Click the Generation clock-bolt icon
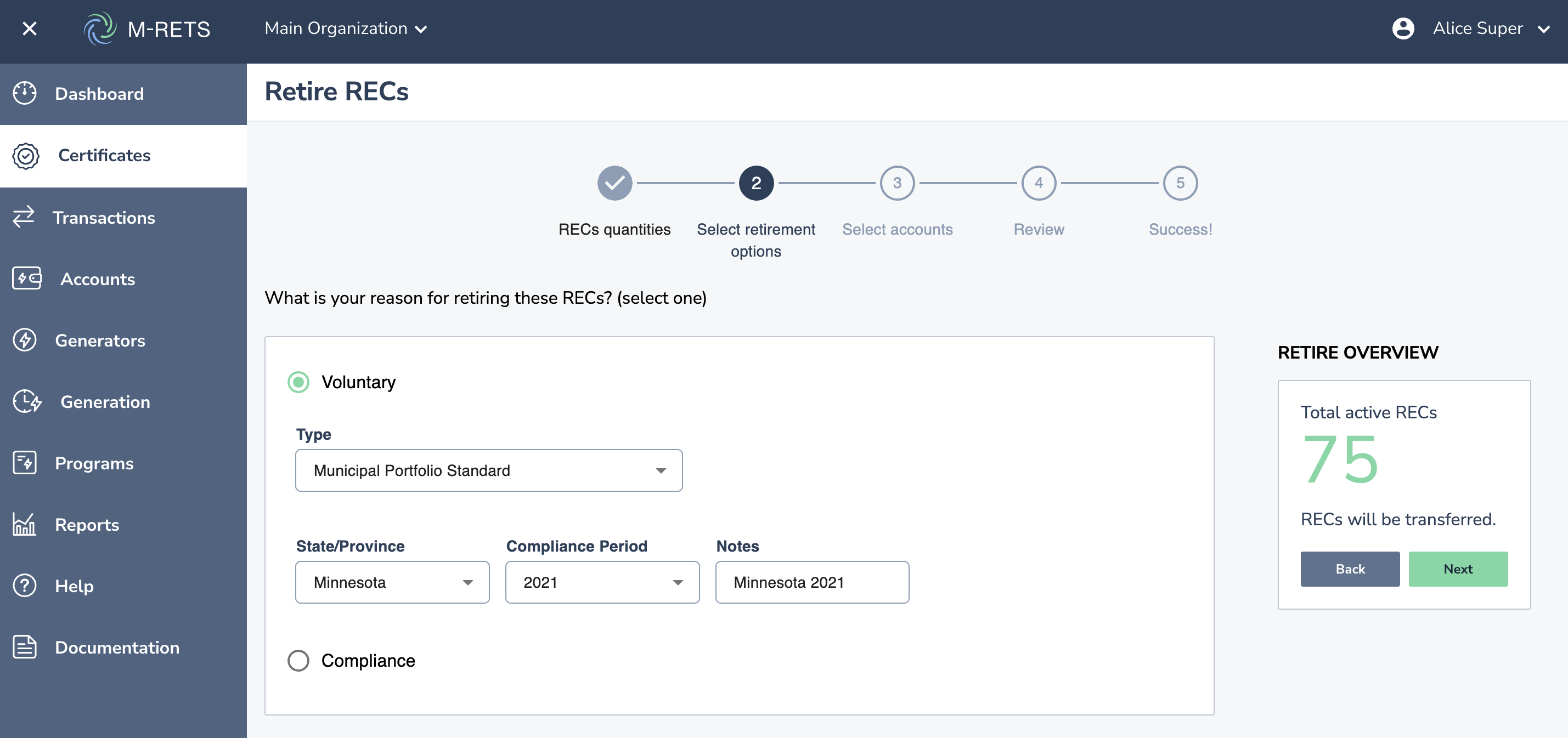The height and width of the screenshot is (738, 1568). click(27, 401)
